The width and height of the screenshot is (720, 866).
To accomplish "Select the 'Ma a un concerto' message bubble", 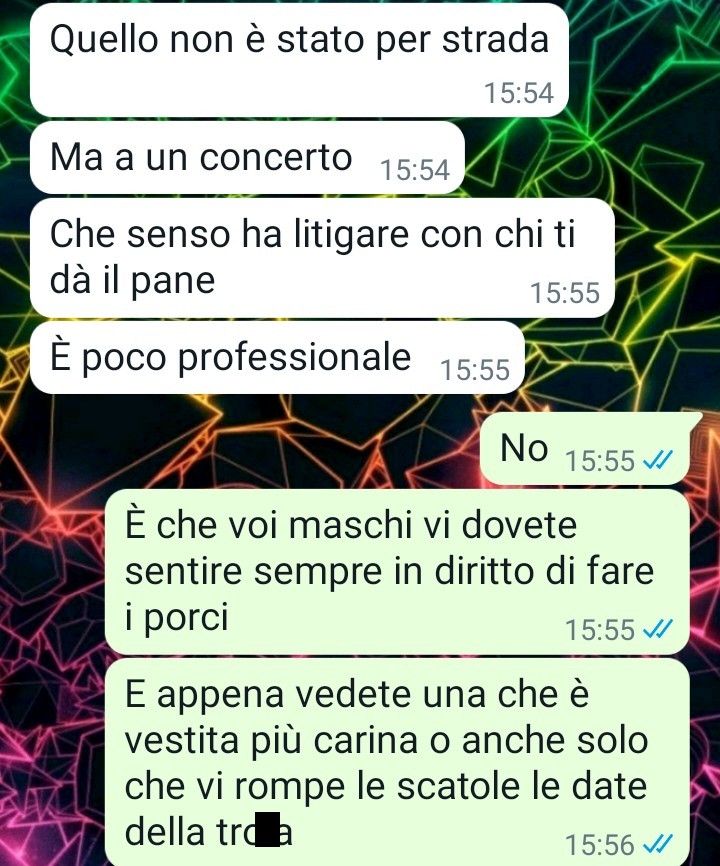I will 247,157.
